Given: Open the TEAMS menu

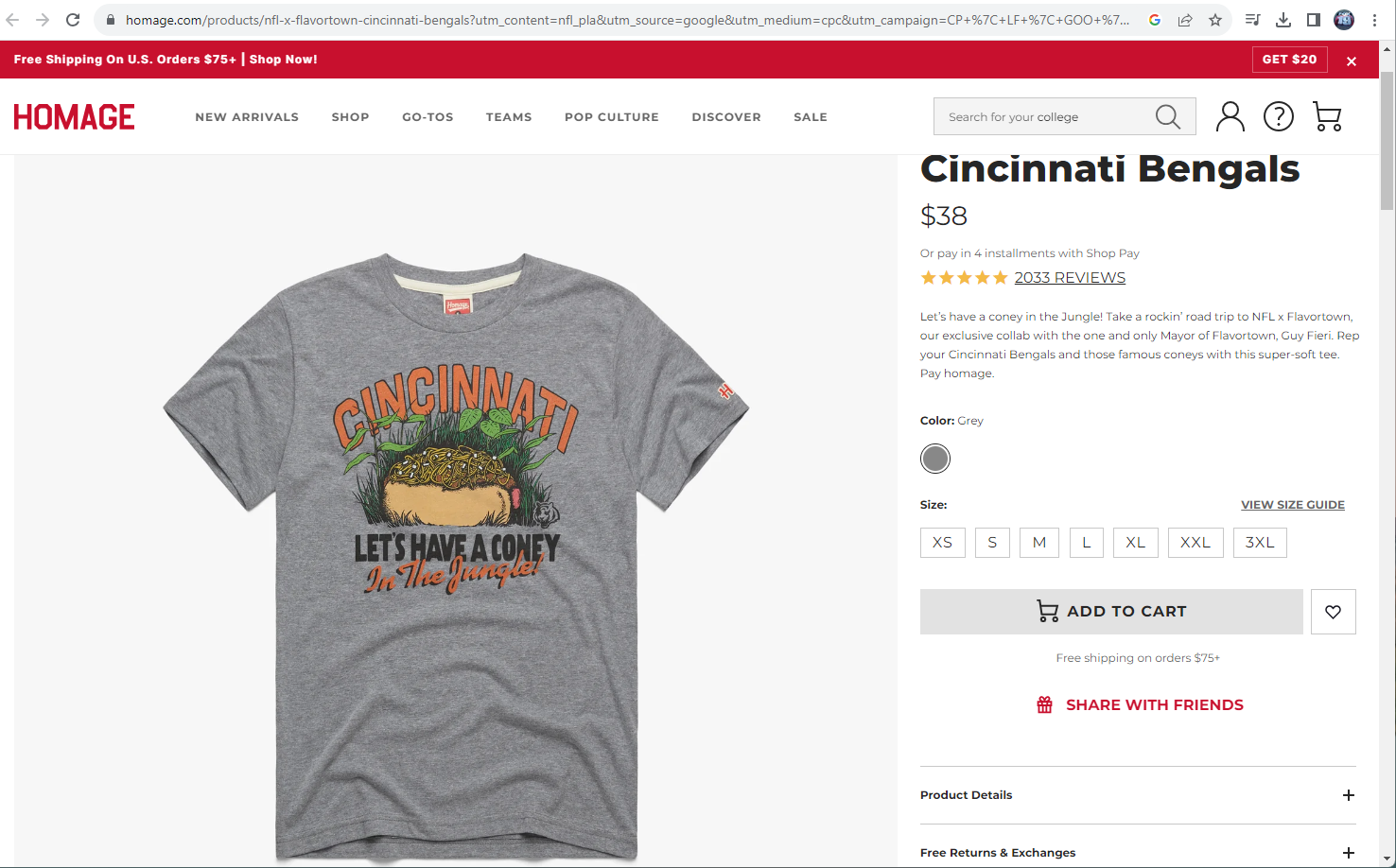Looking at the screenshot, I should [x=509, y=117].
